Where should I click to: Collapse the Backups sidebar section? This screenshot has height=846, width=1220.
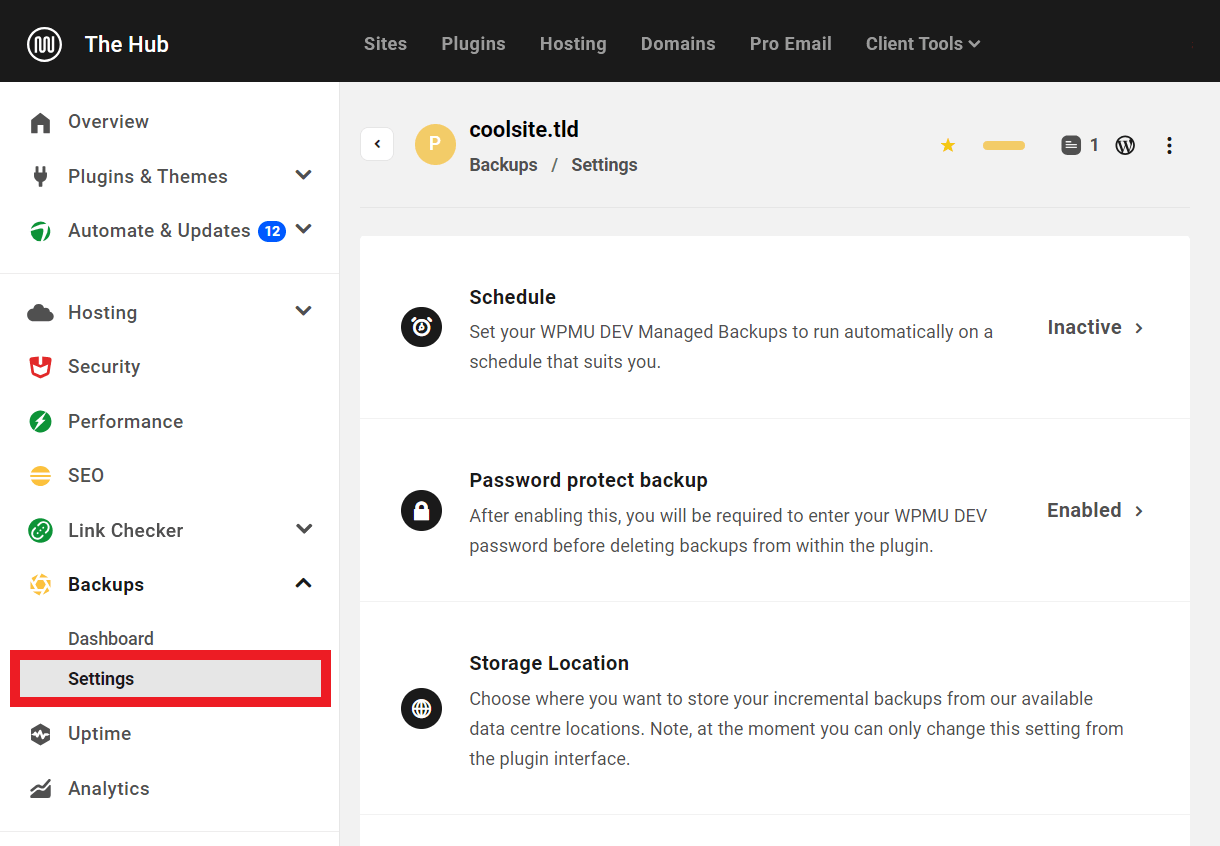click(x=303, y=582)
